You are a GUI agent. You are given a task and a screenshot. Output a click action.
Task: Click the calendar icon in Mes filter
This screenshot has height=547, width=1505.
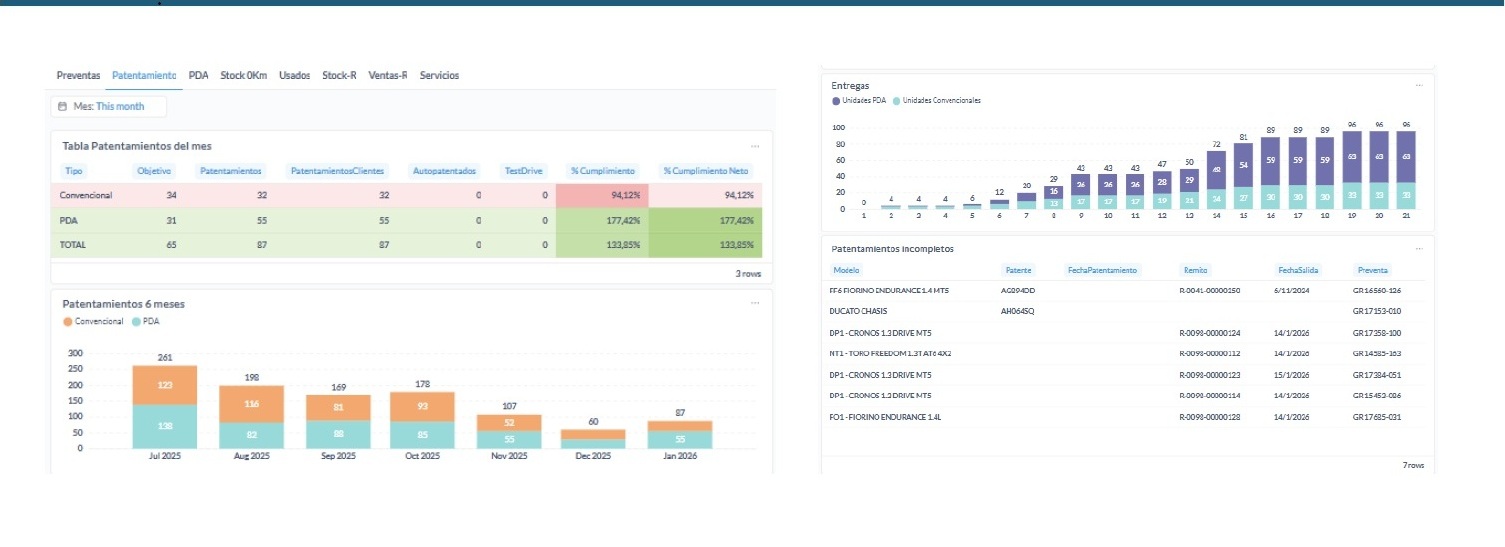pyautogui.click(x=63, y=106)
